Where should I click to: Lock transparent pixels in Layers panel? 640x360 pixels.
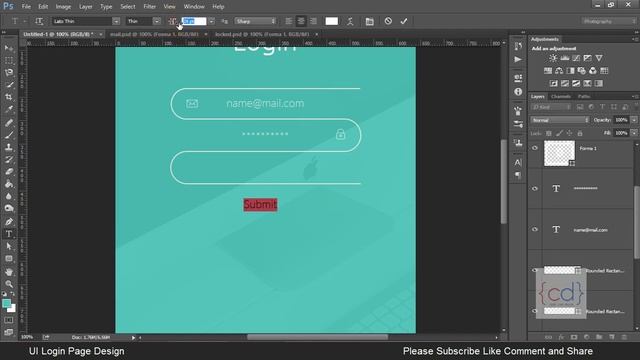click(549, 133)
